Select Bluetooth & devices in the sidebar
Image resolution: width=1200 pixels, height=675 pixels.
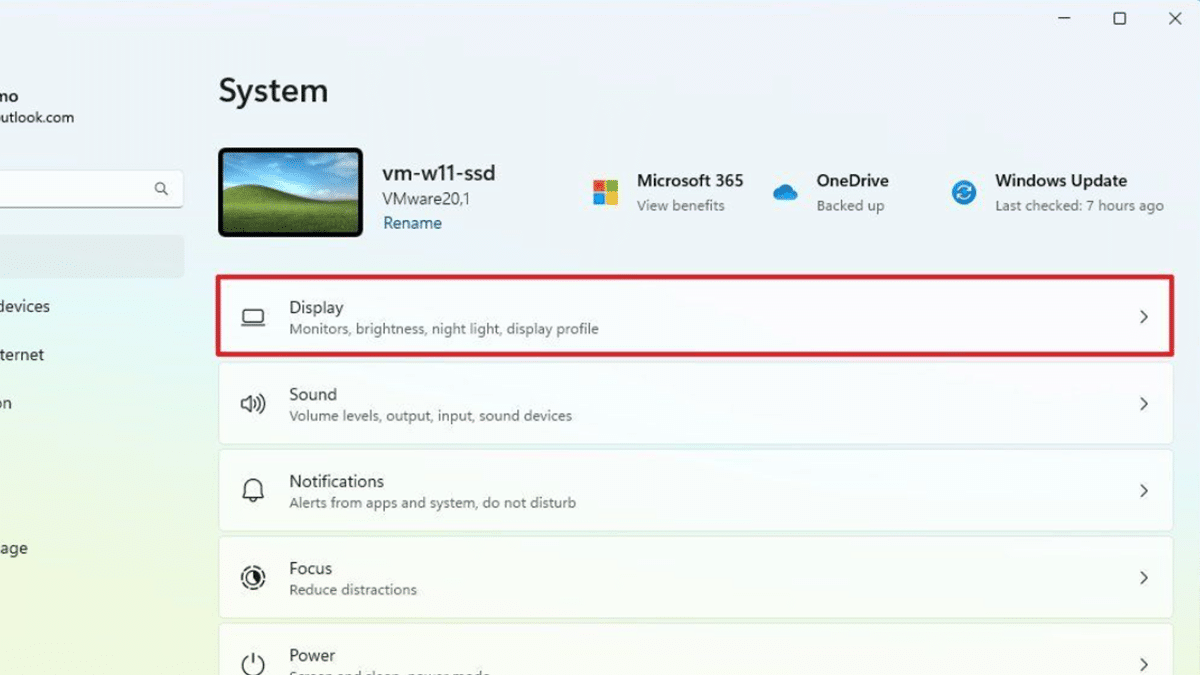coord(25,306)
